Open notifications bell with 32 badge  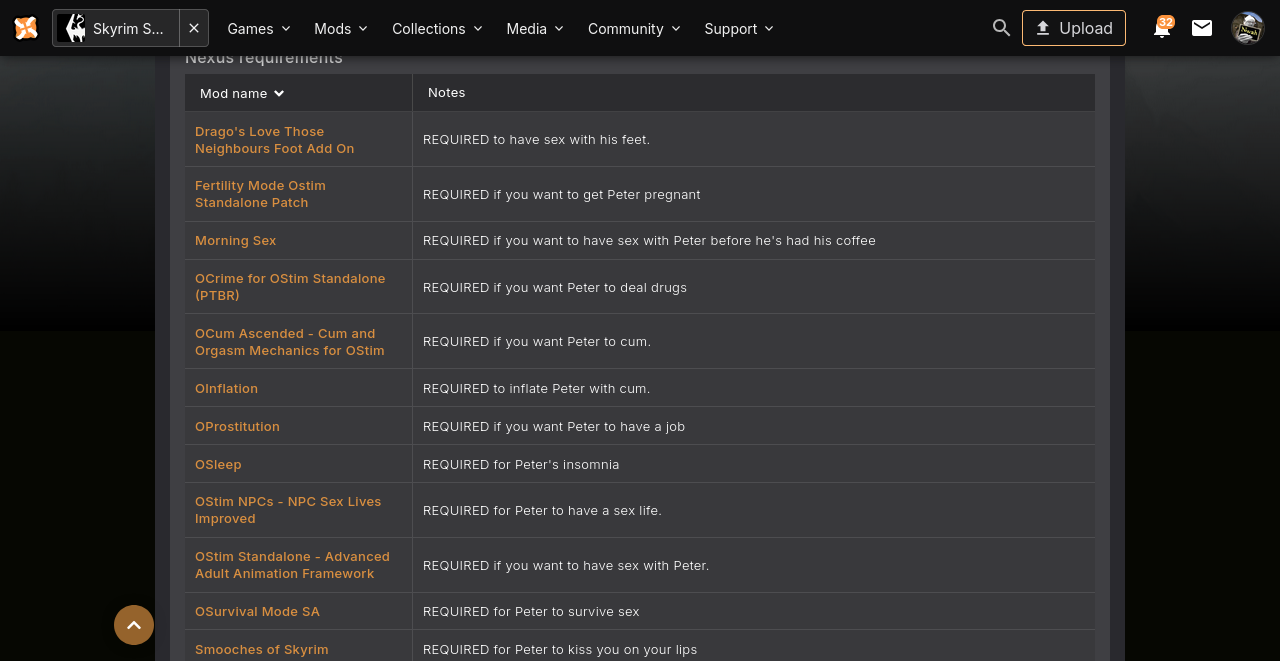pyautogui.click(x=1162, y=27)
